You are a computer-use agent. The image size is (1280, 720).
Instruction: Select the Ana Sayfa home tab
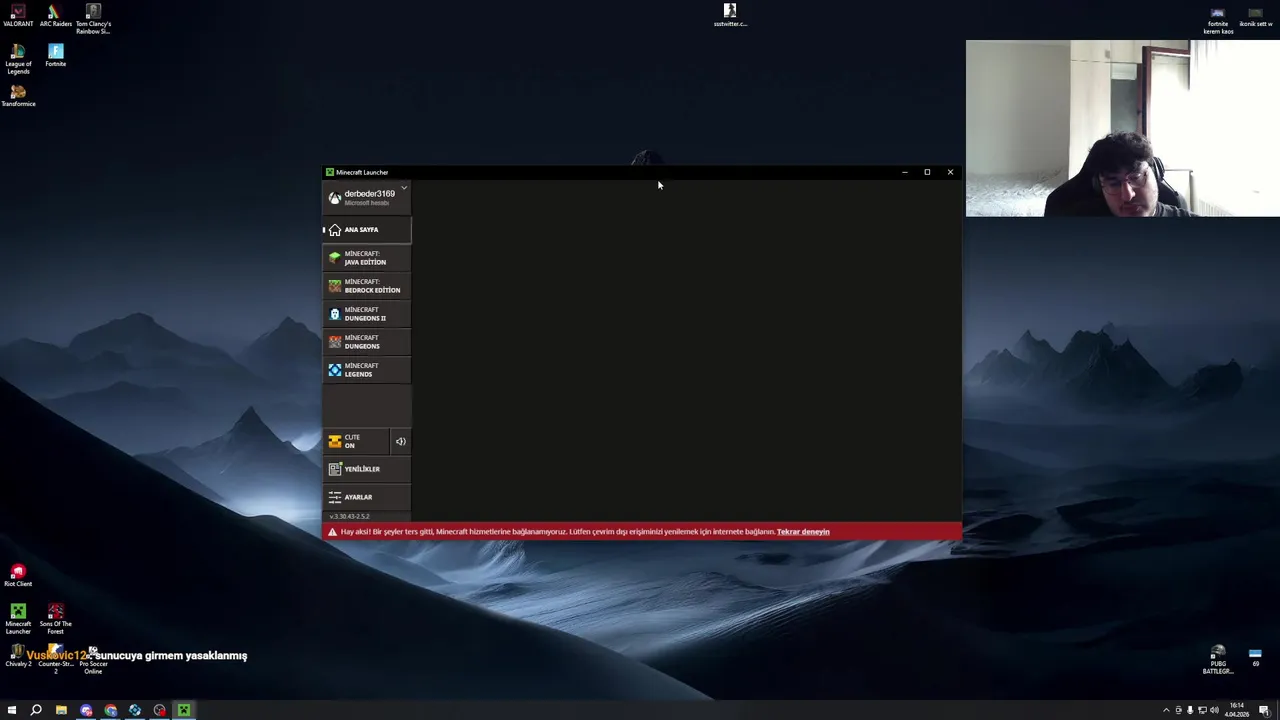pos(367,230)
